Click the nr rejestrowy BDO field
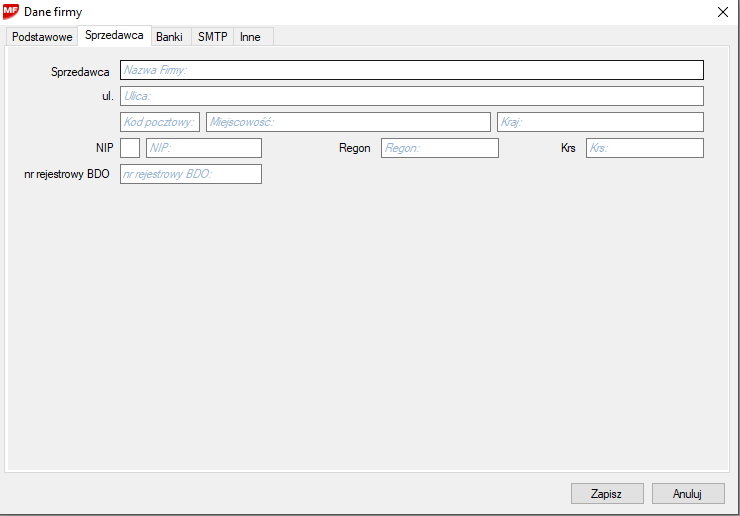 point(190,174)
